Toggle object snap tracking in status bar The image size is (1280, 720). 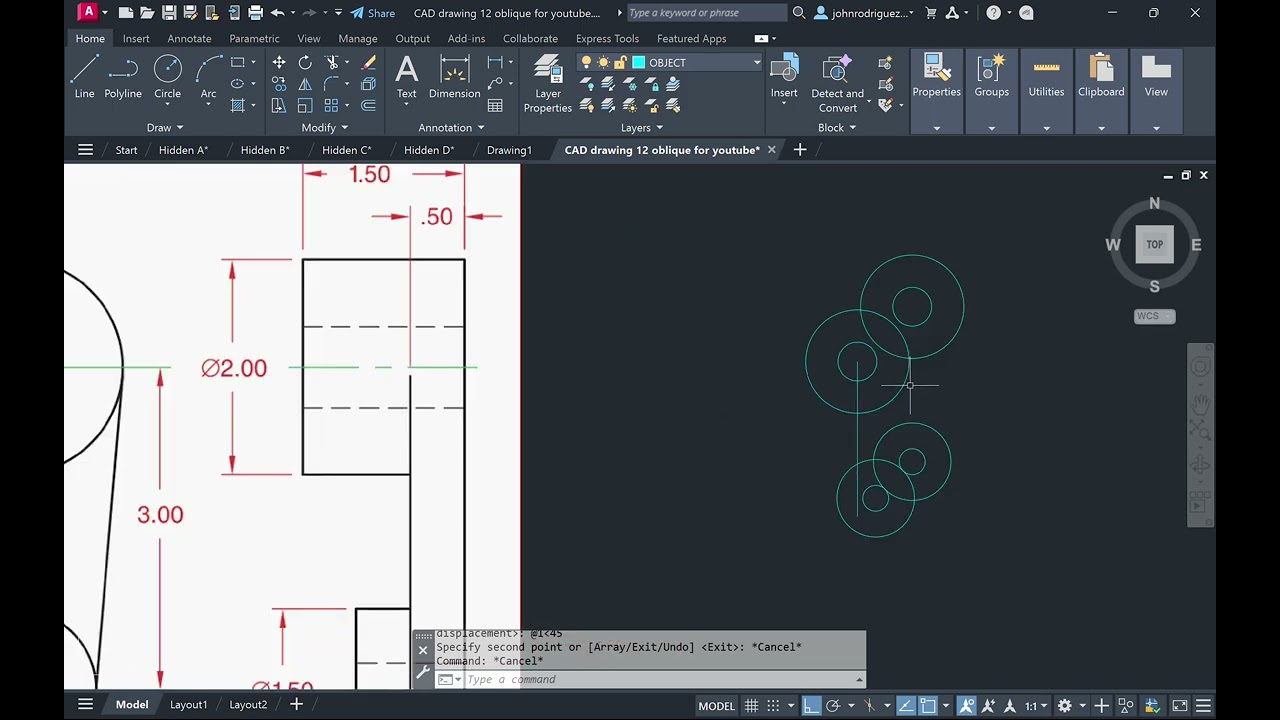coord(905,705)
